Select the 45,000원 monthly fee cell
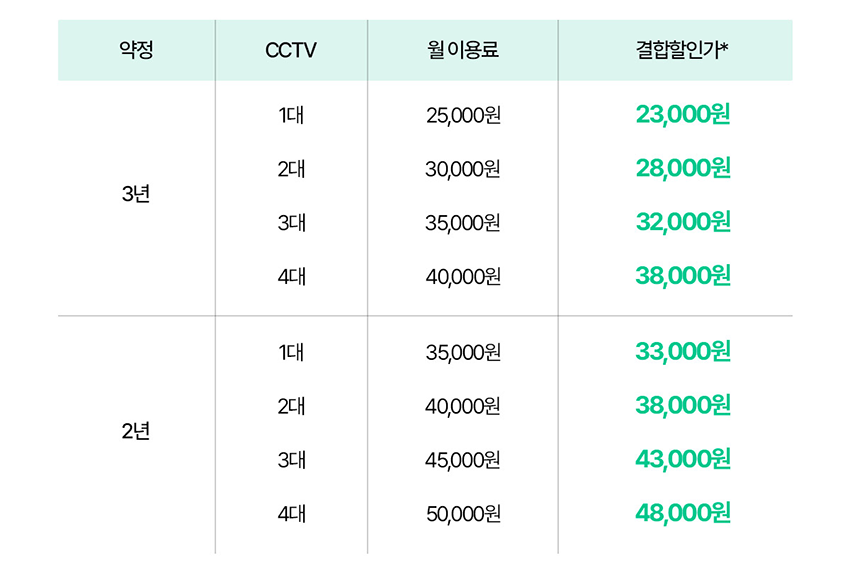This screenshot has height=575, width=850. pyautogui.click(x=463, y=460)
